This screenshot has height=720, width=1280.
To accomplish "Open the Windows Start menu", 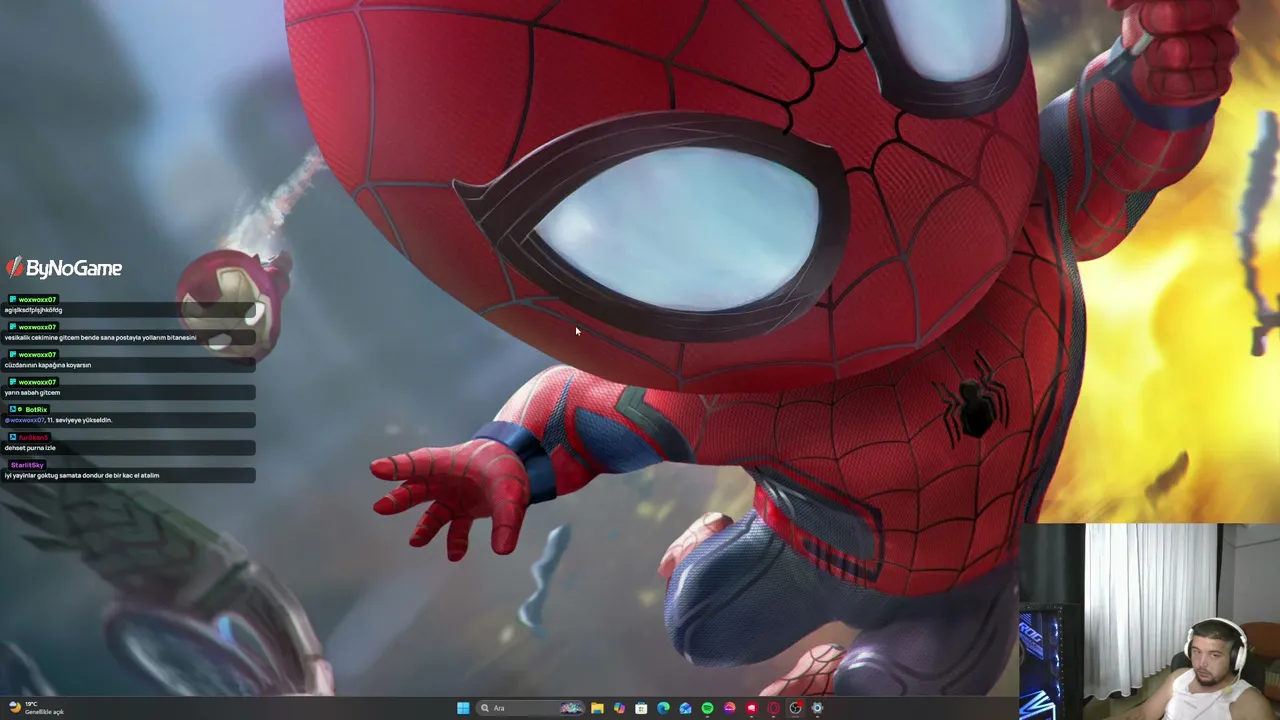I will pos(463,708).
